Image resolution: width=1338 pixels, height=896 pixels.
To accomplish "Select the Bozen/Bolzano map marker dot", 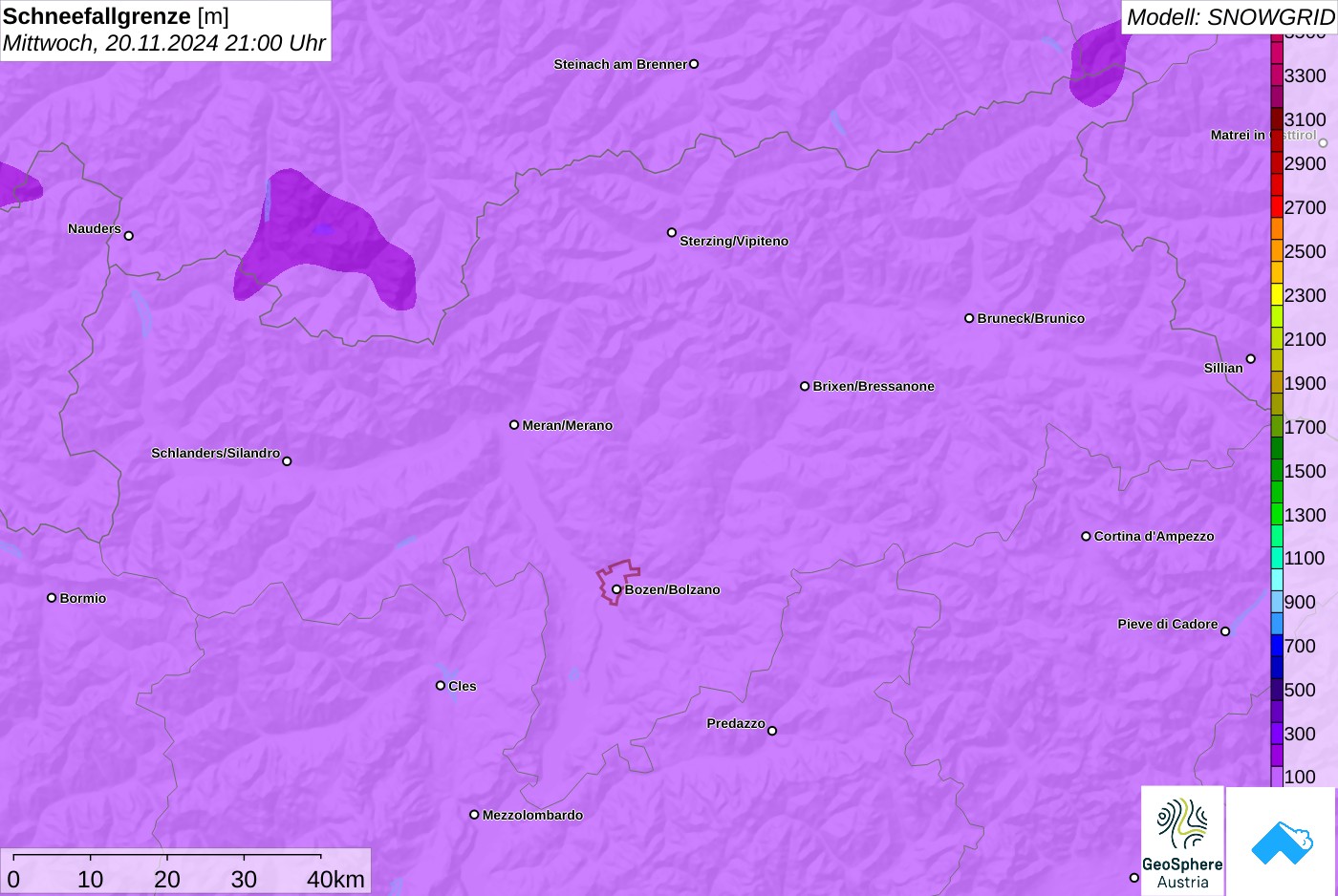I will pos(616,589).
